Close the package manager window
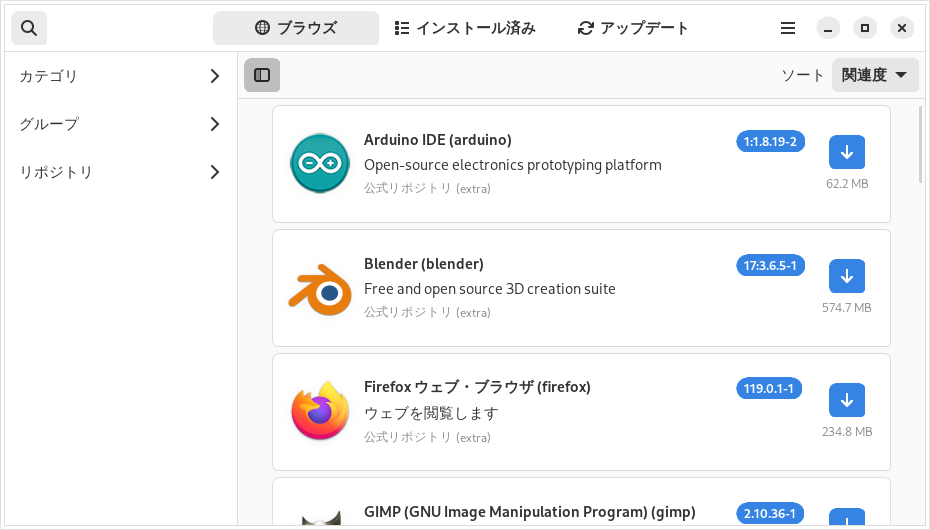 point(902,28)
